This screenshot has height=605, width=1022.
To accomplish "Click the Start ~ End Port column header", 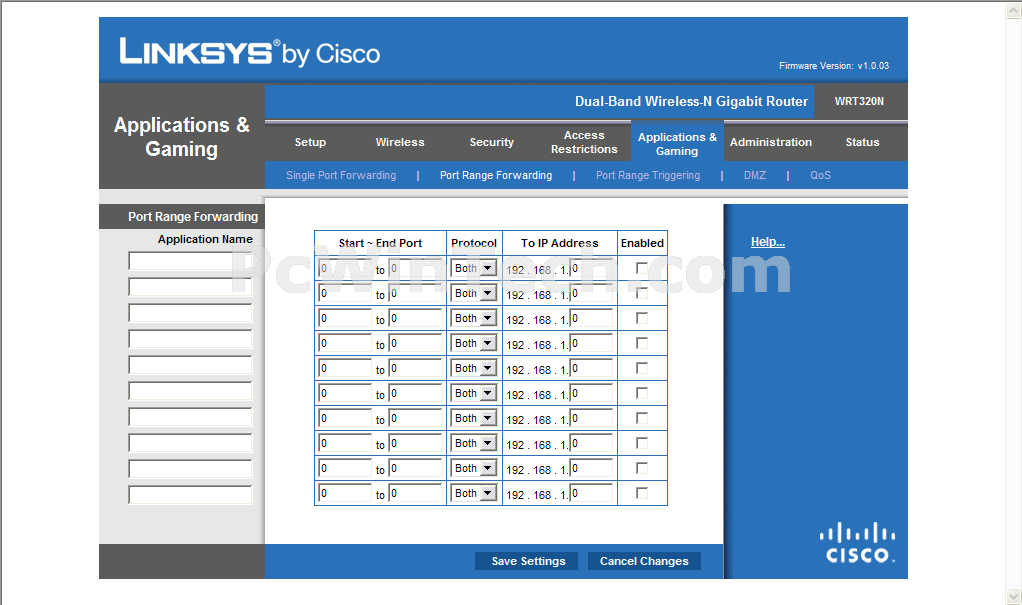I will point(380,243).
